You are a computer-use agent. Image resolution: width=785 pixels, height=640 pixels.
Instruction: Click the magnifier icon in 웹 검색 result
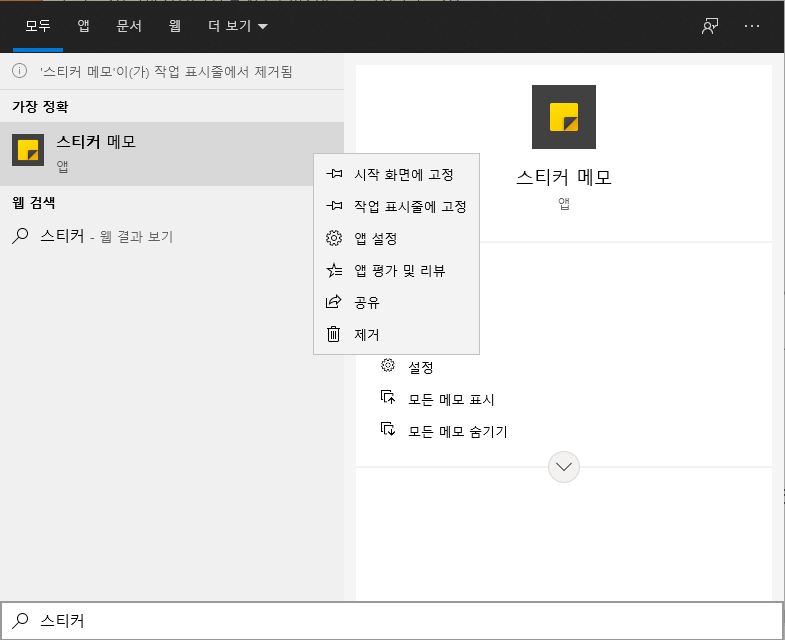coord(20,235)
